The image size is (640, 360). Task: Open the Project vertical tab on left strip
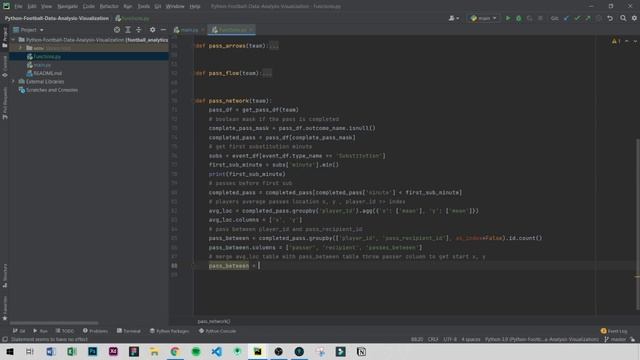[4, 38]
